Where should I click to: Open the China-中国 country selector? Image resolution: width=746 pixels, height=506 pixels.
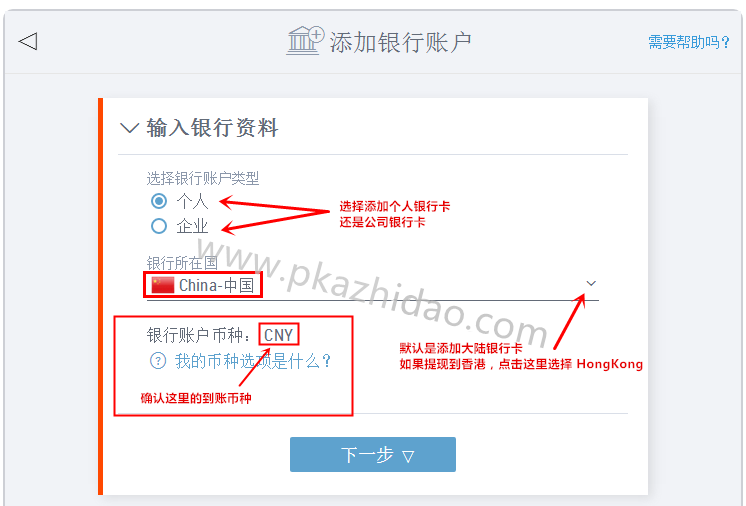tap(373, 286)
